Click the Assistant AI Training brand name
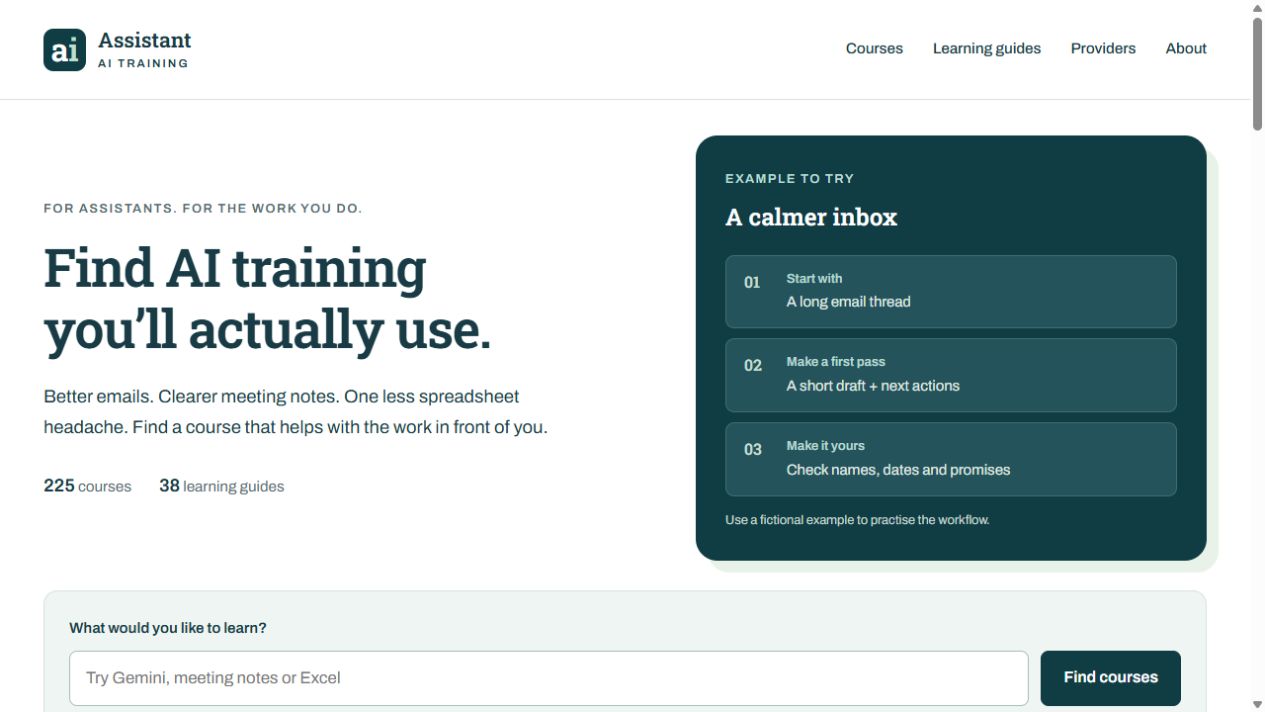1265x712 pixels. pyautogui.click(x=144, y=50)
